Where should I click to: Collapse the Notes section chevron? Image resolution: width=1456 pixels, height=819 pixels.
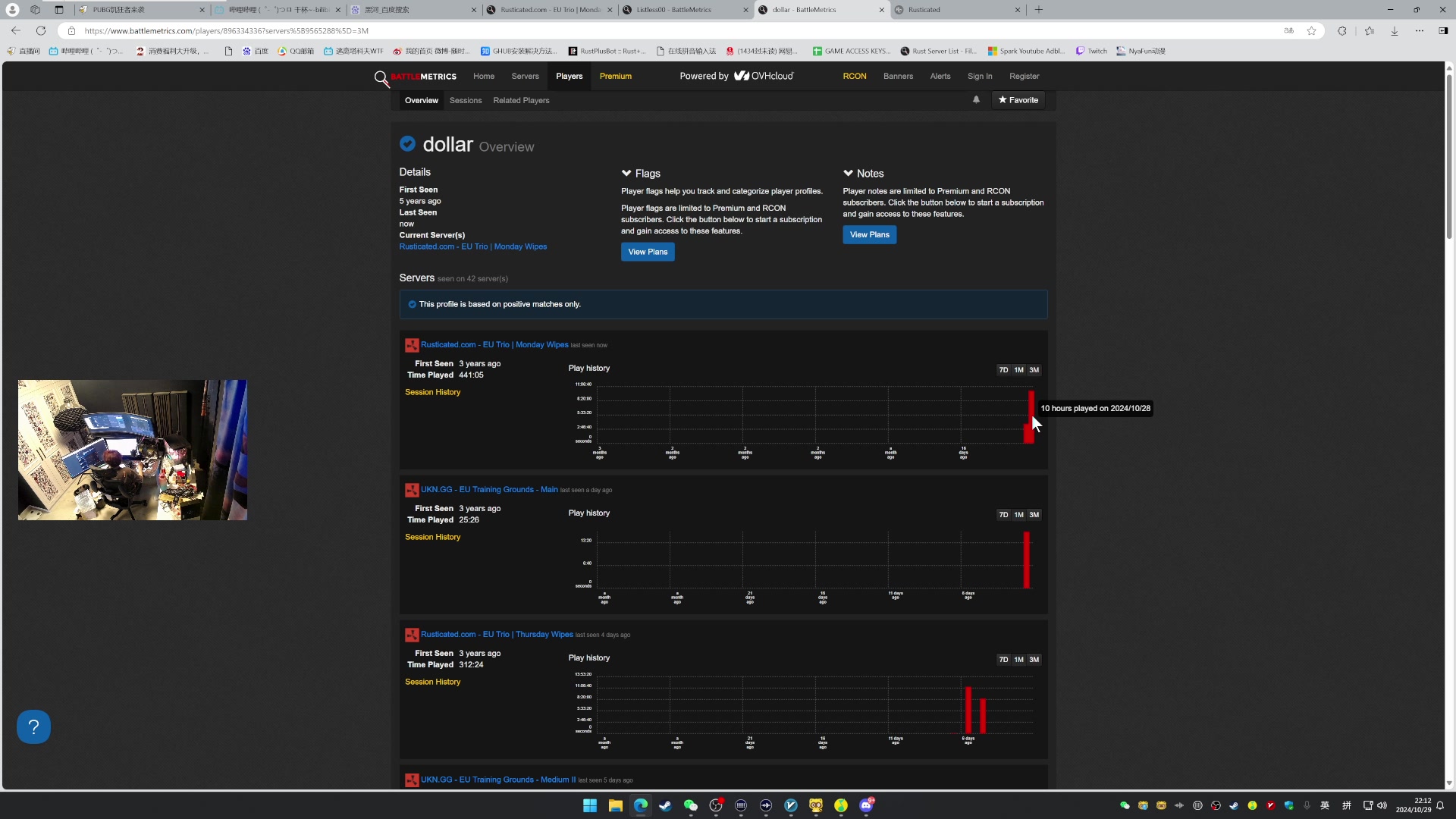point(848,174)
